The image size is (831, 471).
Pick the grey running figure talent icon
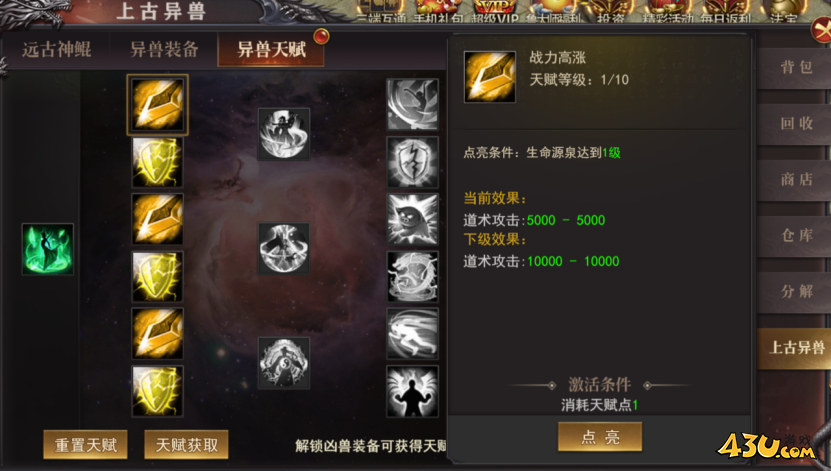click(x=412, y=334)
